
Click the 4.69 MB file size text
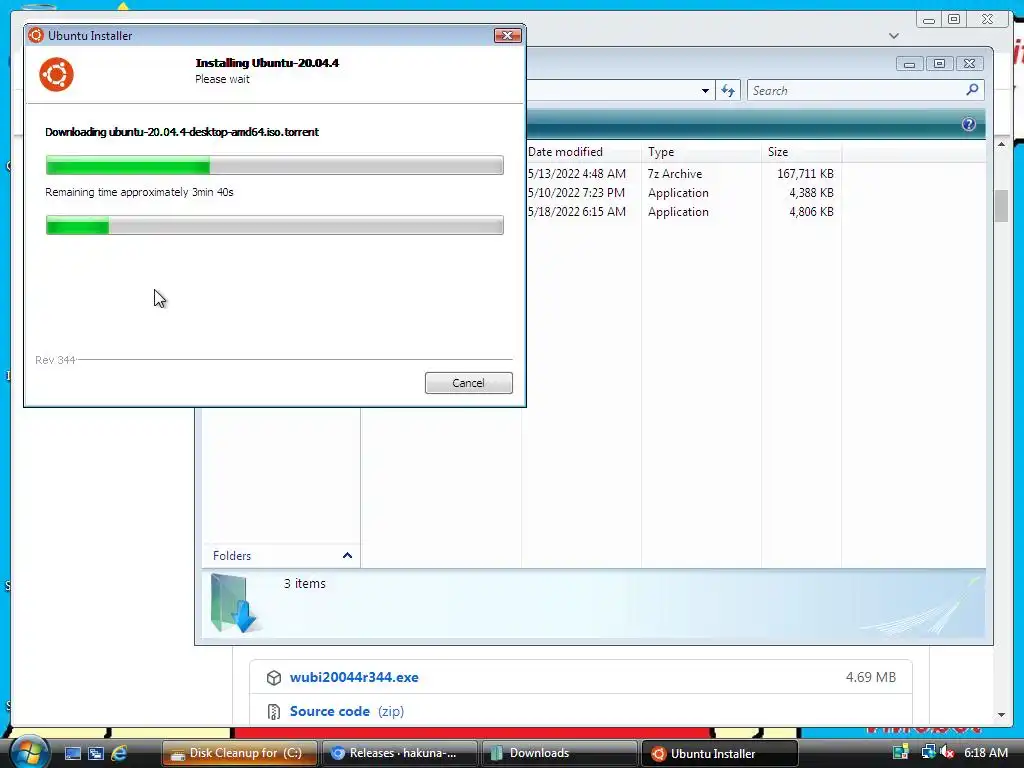(871, 677)
